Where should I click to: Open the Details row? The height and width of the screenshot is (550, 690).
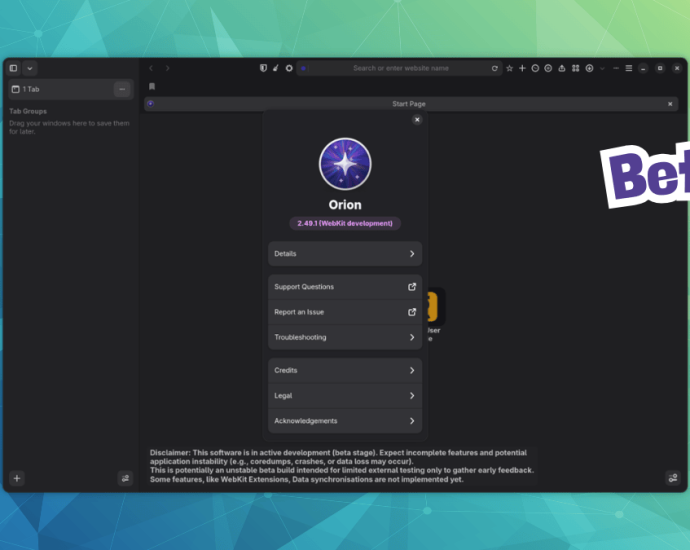(345, 254)
